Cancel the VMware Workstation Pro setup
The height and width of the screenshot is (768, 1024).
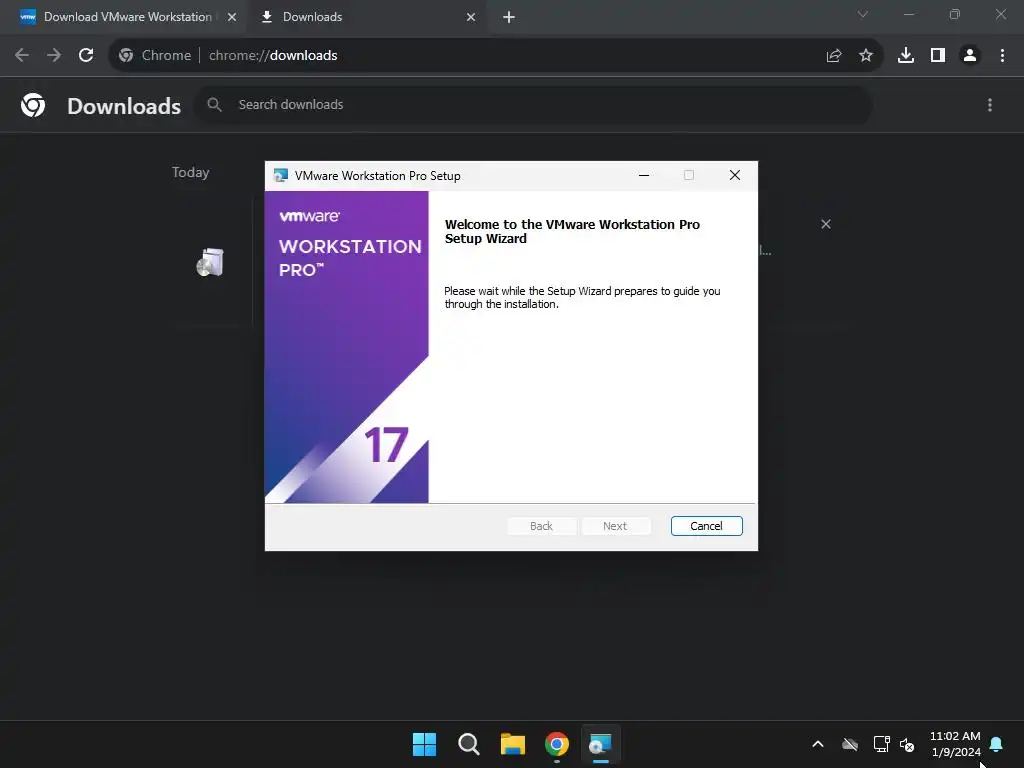tap(706, 526)
